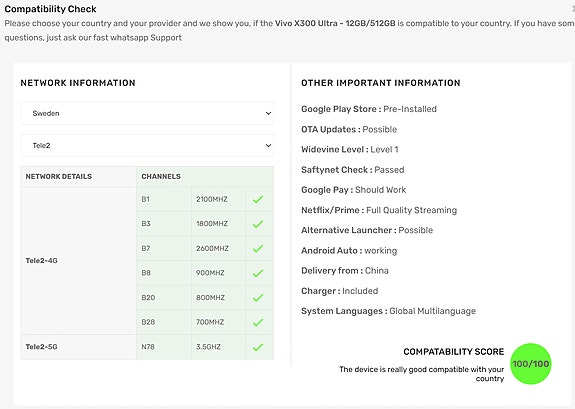Click the green checkmark for B1 2100MHZ
Viewport: 575px width, 409px height.
click(x=258, y=199)
